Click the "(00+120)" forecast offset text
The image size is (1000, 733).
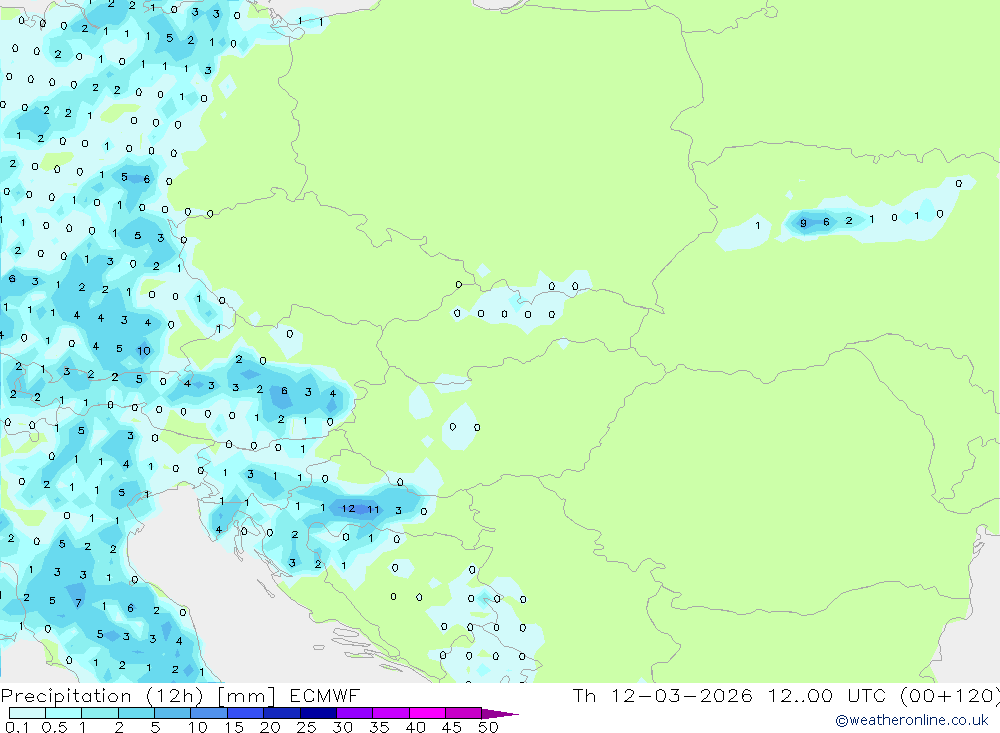(949, 695)
